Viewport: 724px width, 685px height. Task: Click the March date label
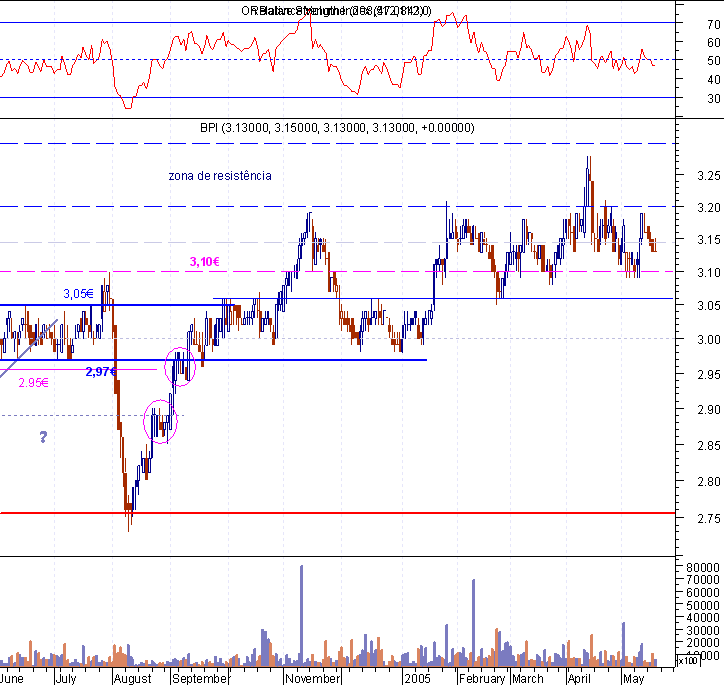tap(527, 679)
